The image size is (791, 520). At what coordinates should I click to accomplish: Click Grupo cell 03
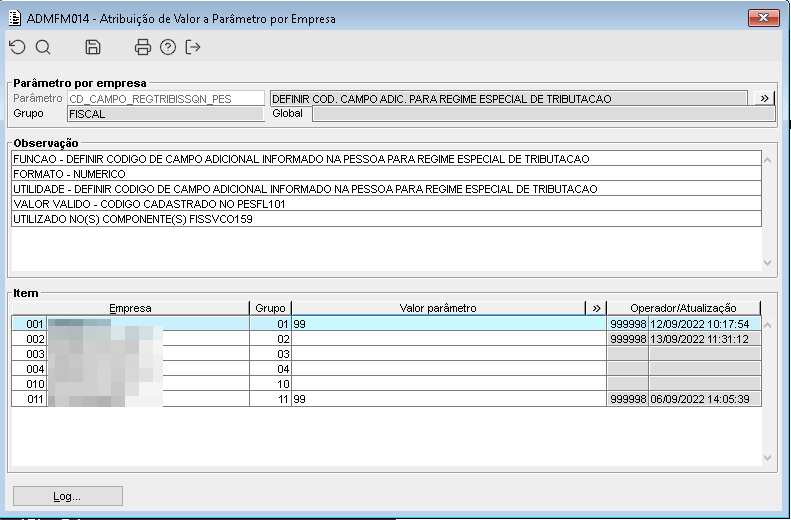coord(270,354)
